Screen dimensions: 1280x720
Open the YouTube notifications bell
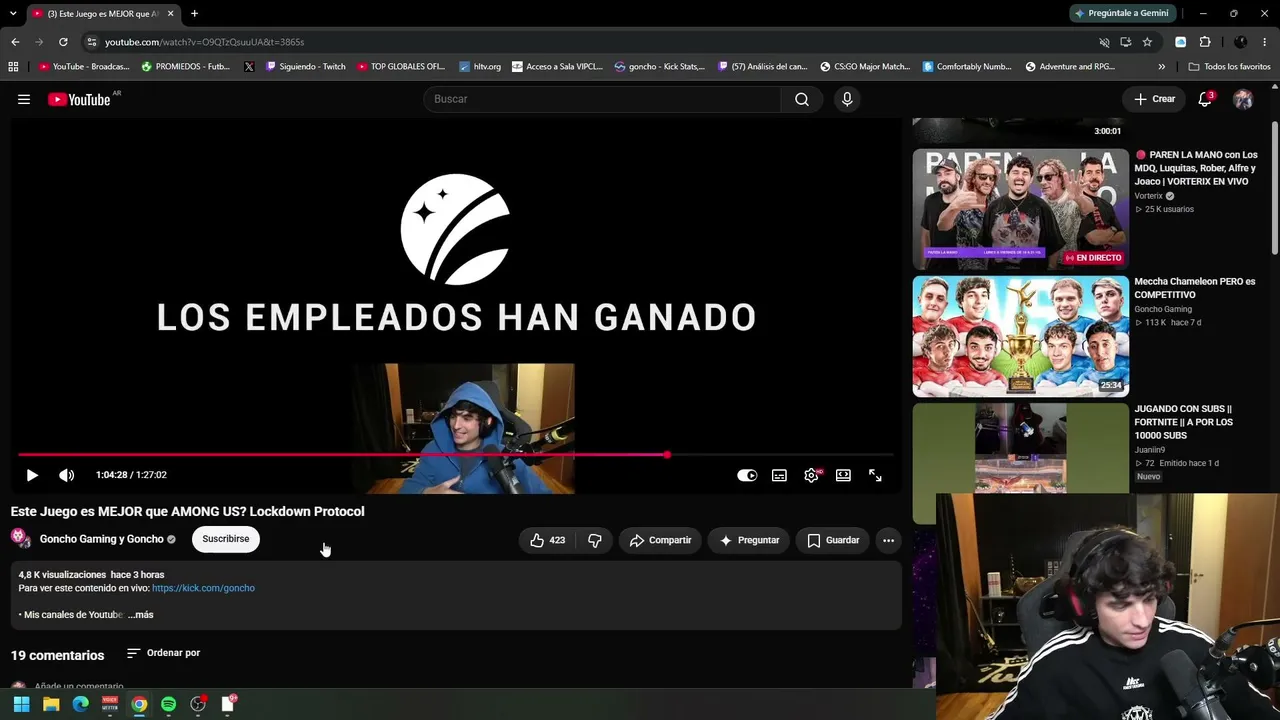coord(1205,99)
